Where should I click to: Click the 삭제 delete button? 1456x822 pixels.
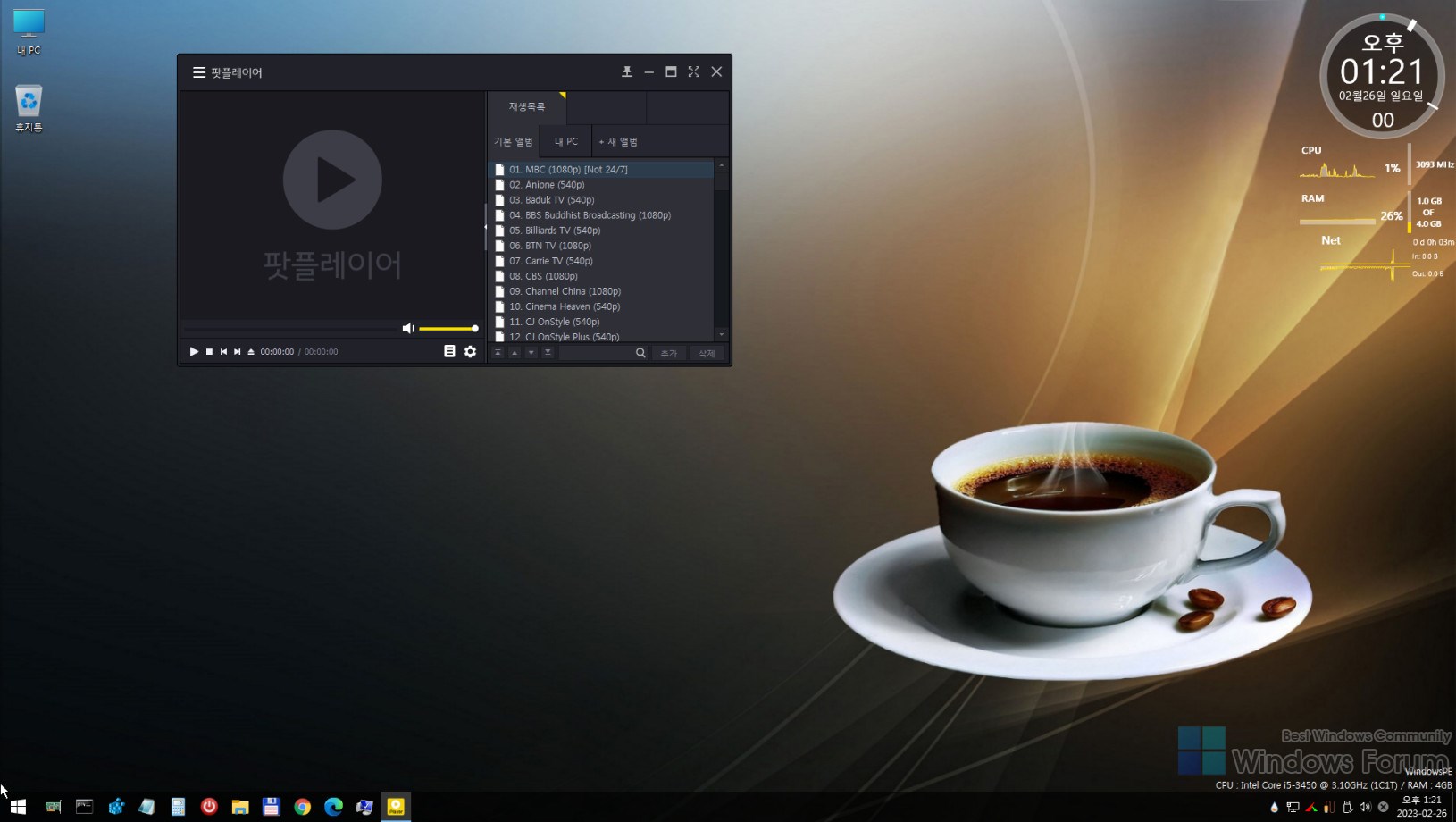[x=707, y=354]
